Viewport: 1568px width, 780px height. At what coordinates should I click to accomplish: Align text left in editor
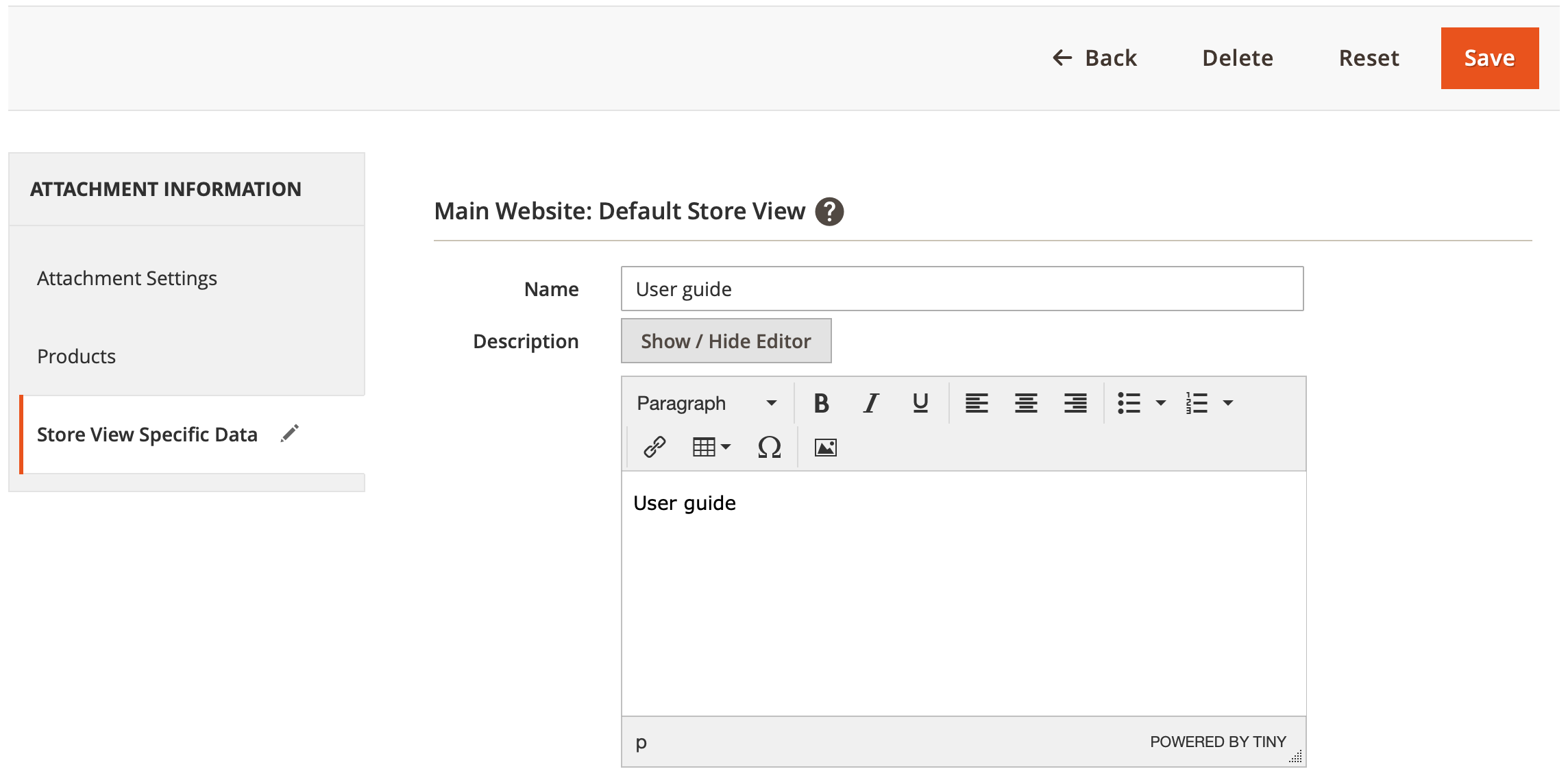(977, 403)
